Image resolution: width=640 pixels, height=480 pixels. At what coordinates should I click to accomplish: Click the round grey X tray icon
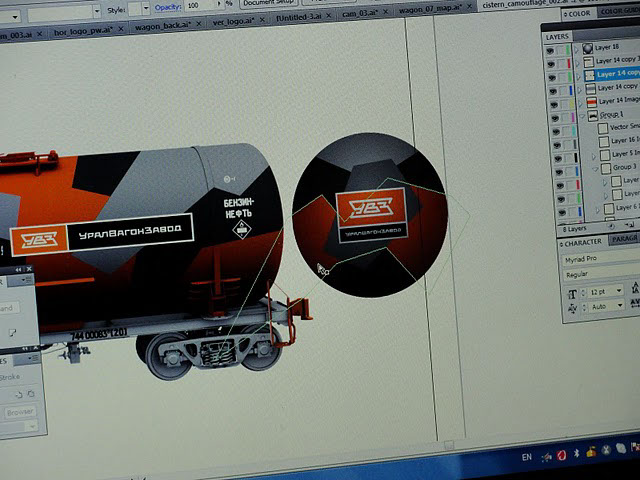pyautogui.click(x=606, y=450)
